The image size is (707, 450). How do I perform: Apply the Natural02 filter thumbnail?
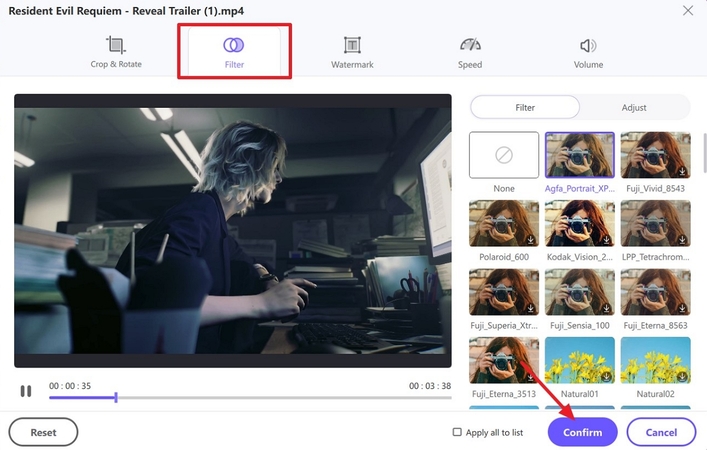(x=655, y=360)
